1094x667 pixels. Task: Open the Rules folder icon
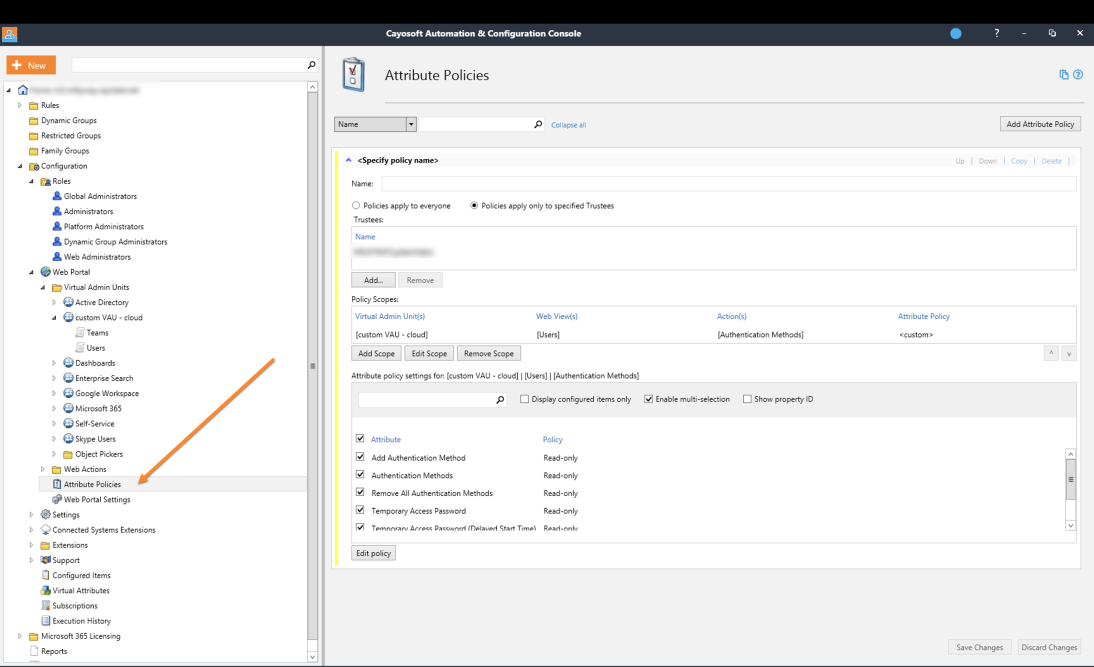point(33,105)
